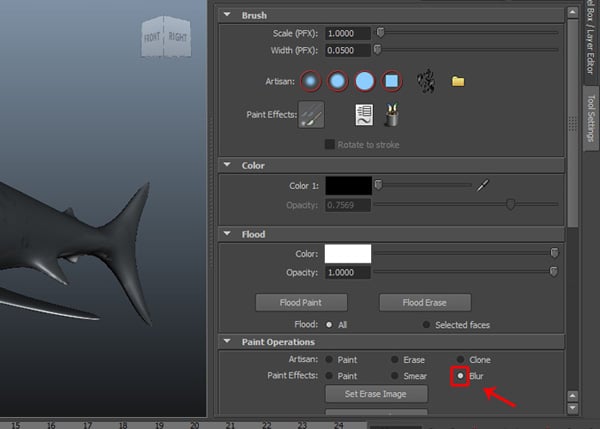The height and width of the screenshot is (429, 600).
Task: Collapse the Paint Operations section
Action: (x=227, y=341)
